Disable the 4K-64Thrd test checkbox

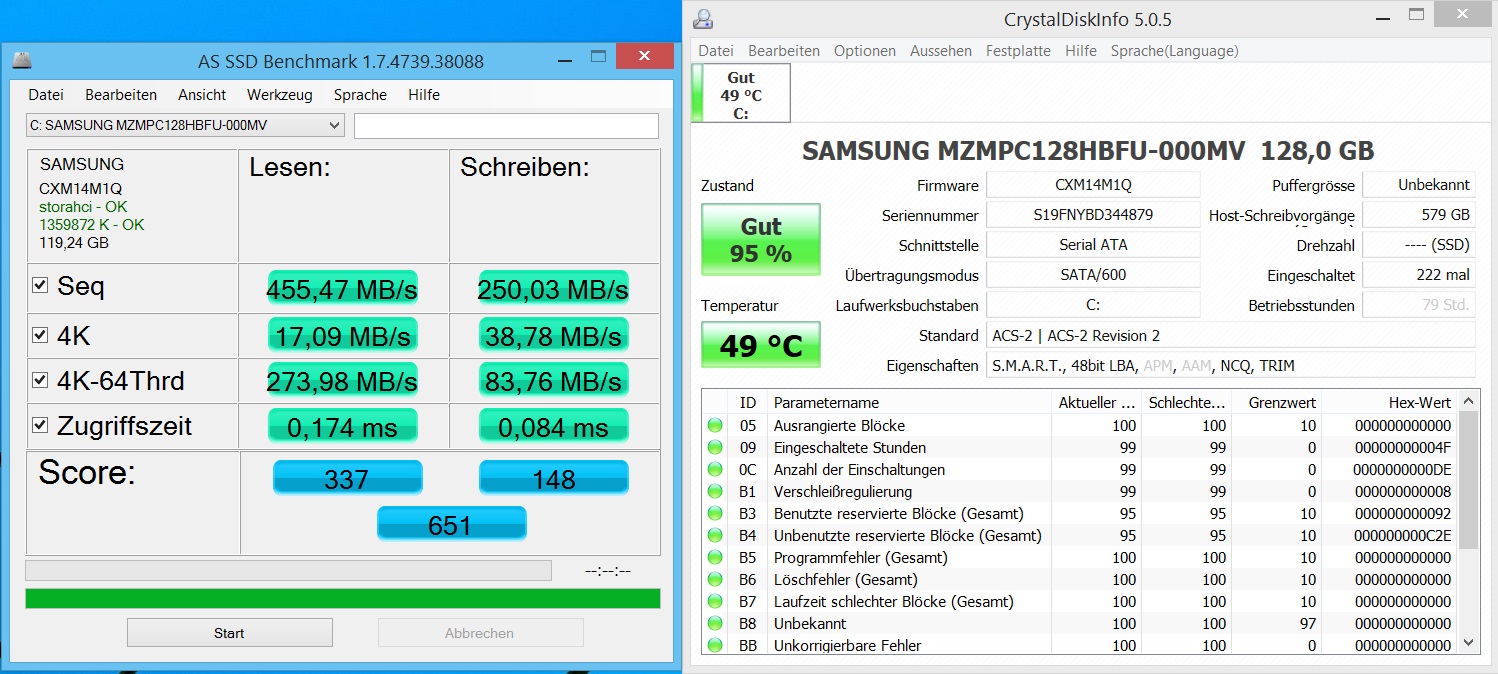click(x=40, y=380)
